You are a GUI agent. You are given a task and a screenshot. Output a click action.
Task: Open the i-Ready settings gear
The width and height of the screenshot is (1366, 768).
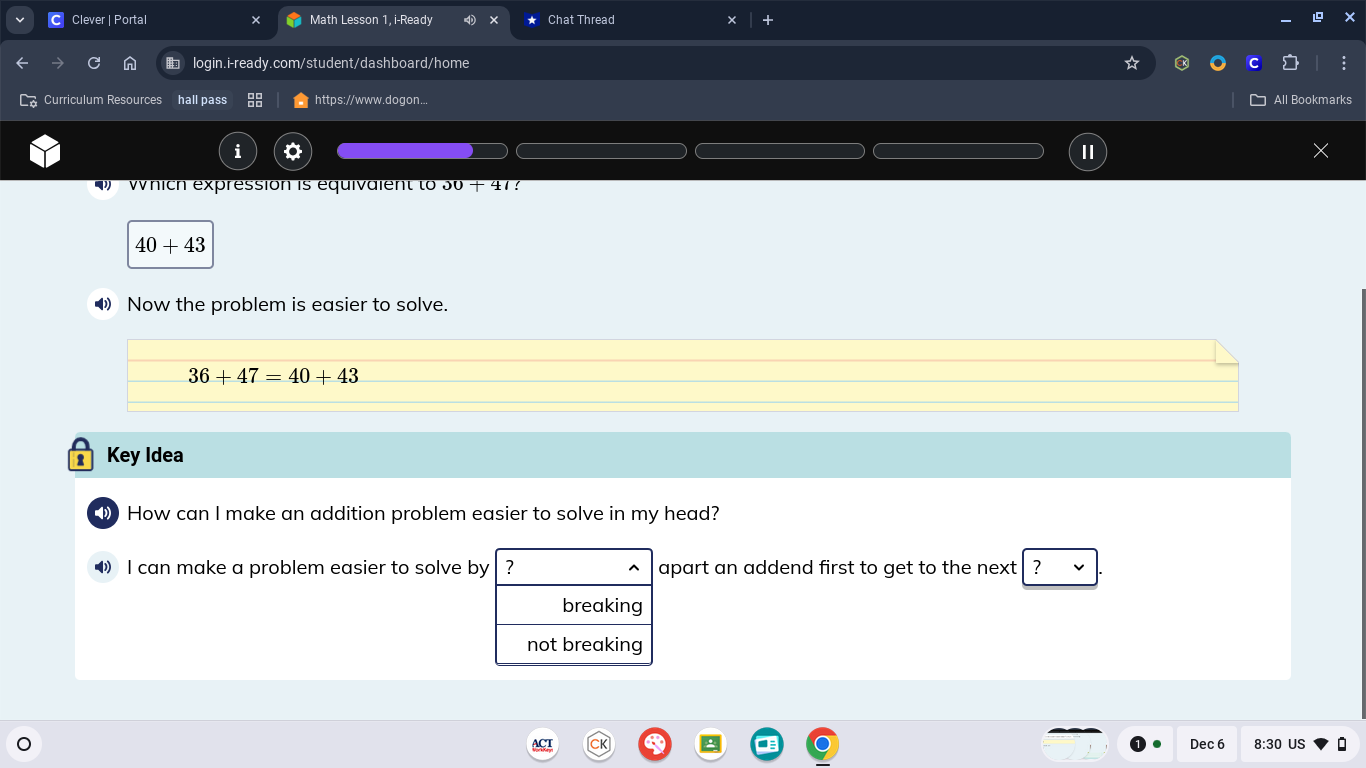coord(292,151)
